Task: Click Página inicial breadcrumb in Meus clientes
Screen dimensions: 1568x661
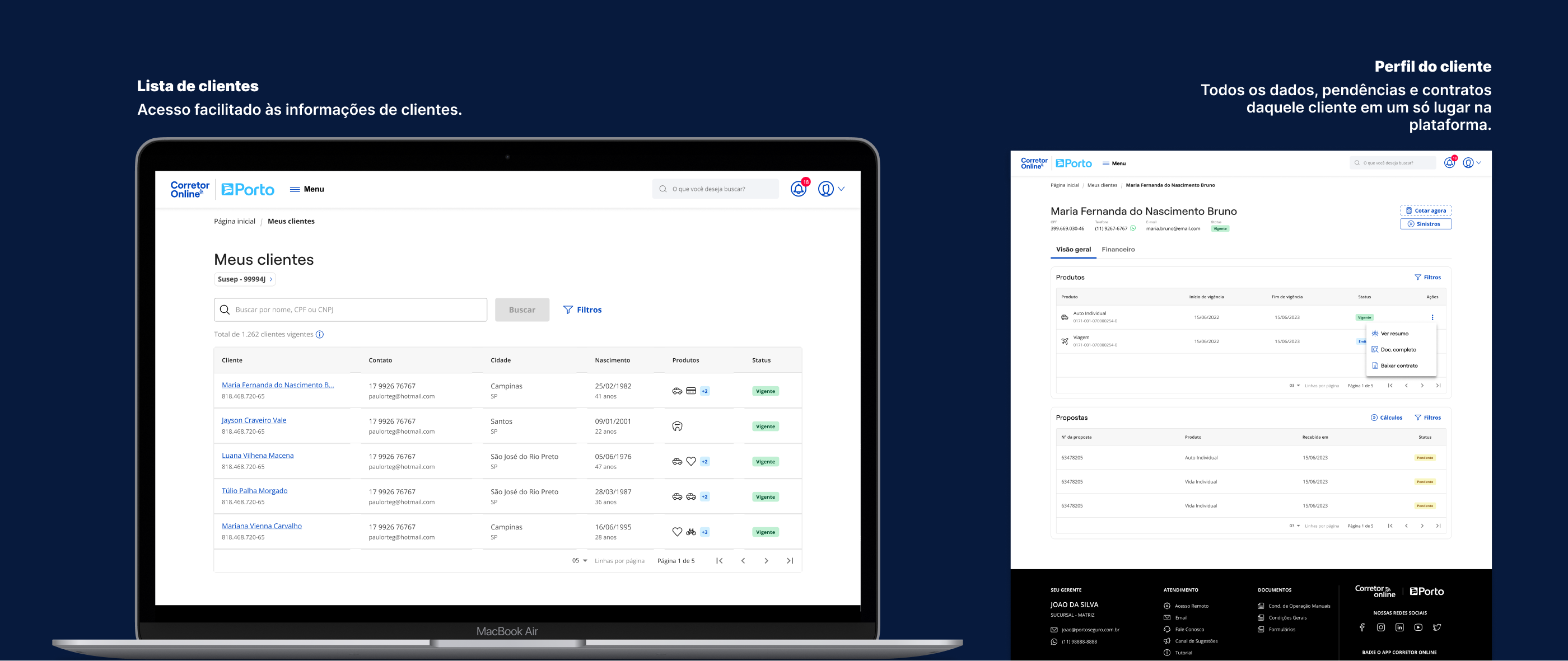Action: (234, 221)
